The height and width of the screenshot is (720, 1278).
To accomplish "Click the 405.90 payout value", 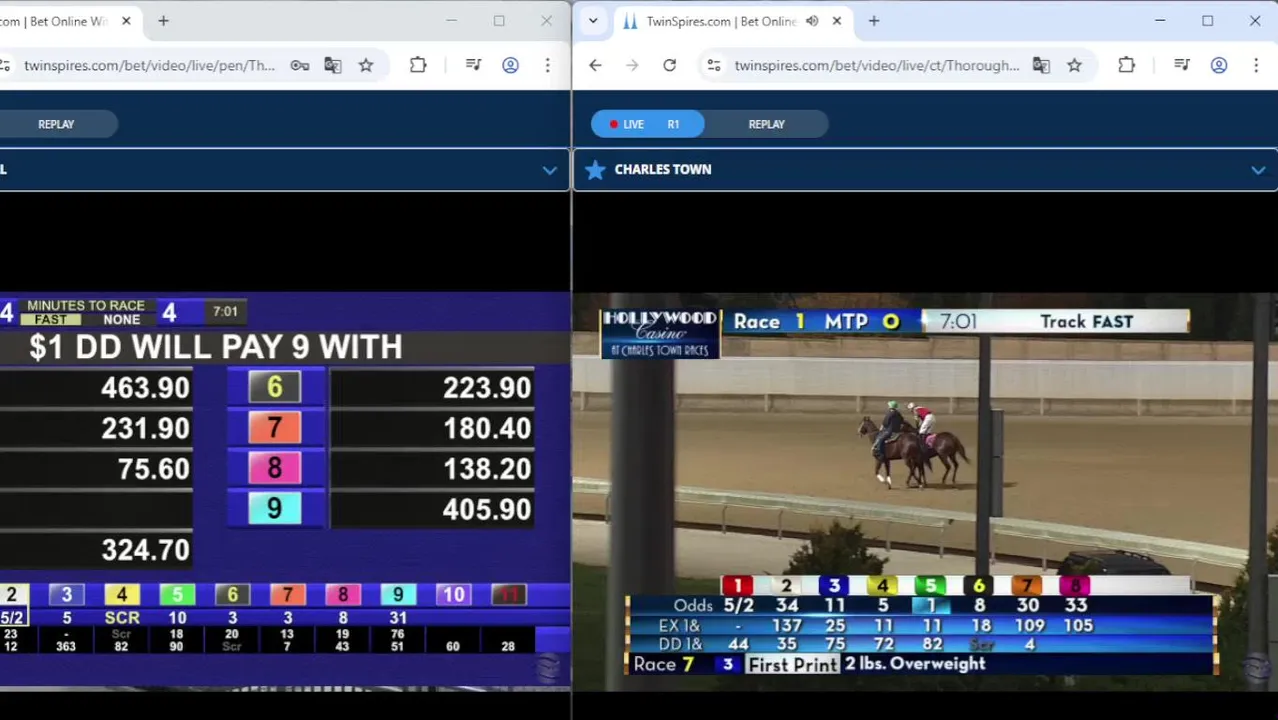I will click(487, 510).
